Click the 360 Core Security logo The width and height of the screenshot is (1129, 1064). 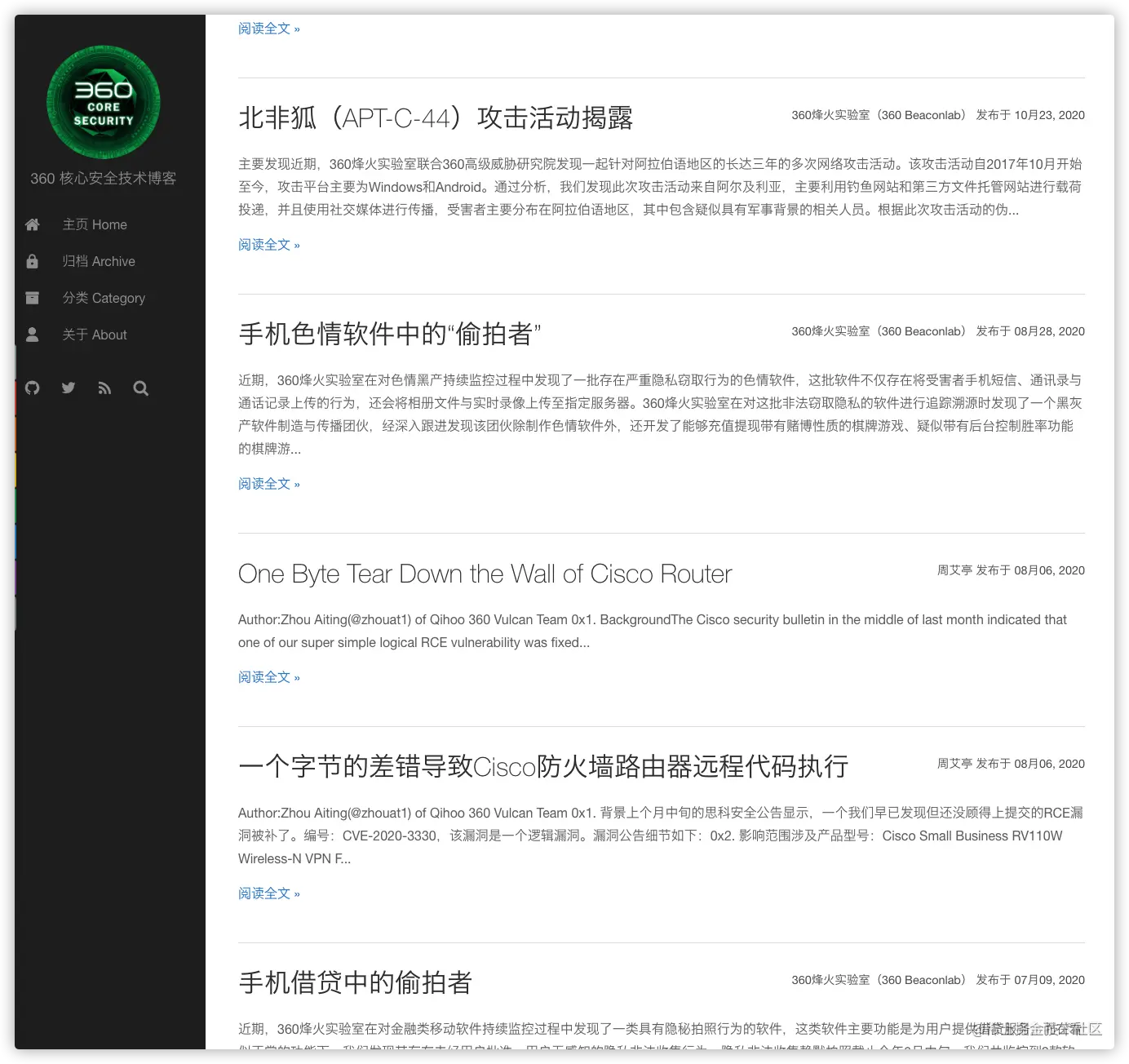[104, 102]
